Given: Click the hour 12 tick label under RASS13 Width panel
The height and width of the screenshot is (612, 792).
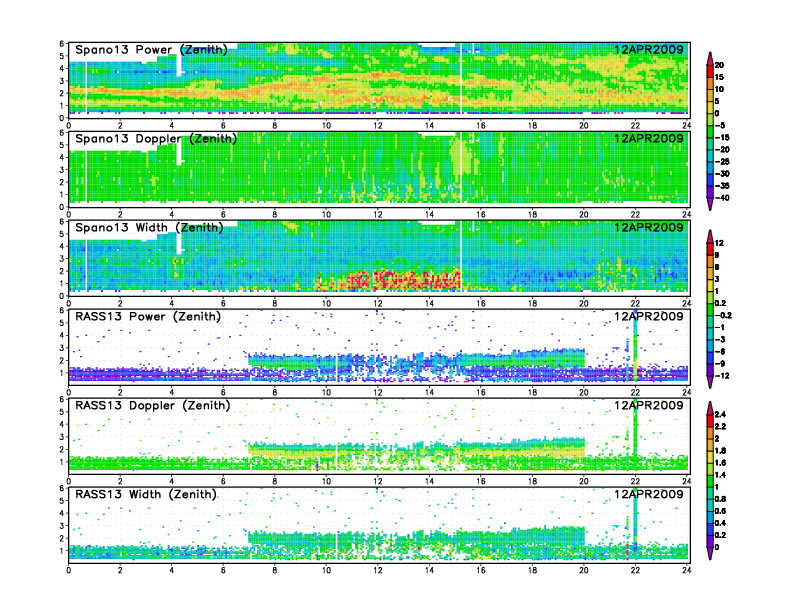Looking at the screenshot, I should (x=378, y=570).
